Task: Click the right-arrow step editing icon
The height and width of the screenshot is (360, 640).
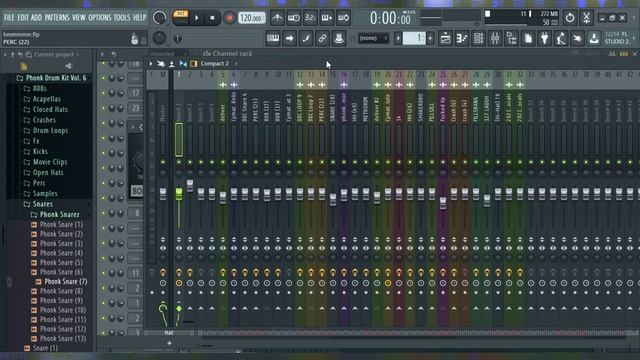Action: click(x=289, y=38)
